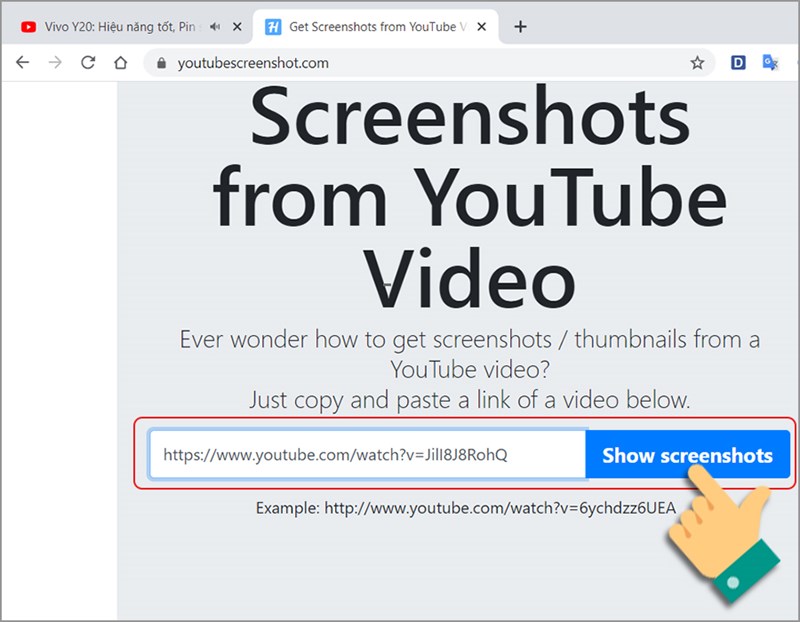
Task: Click the example URL with 6ychdzz6UEA
Action: pos(500,508)
